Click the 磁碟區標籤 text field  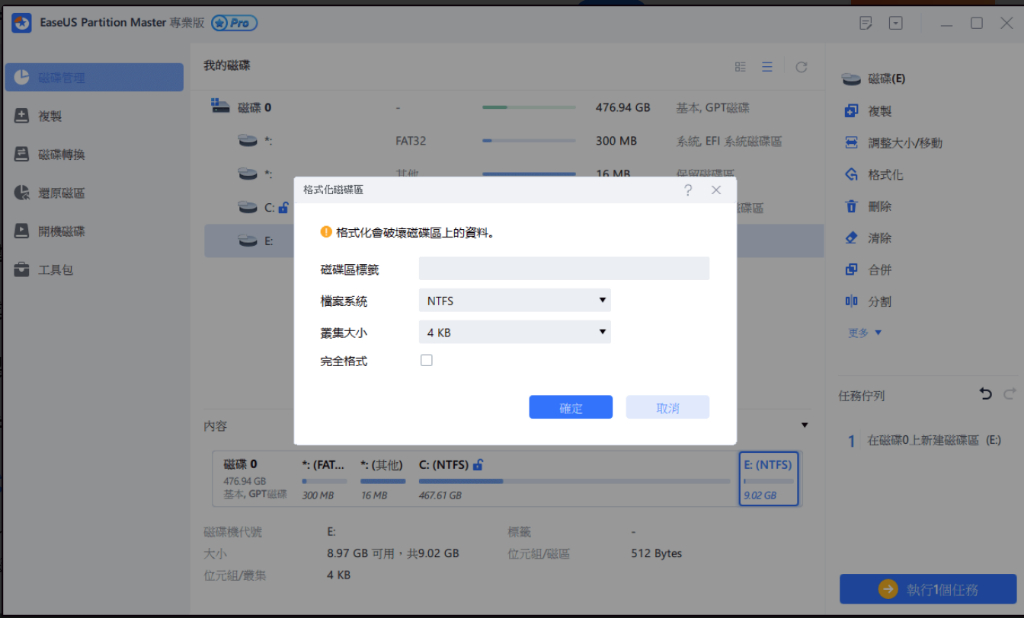[x=564, y=268]
